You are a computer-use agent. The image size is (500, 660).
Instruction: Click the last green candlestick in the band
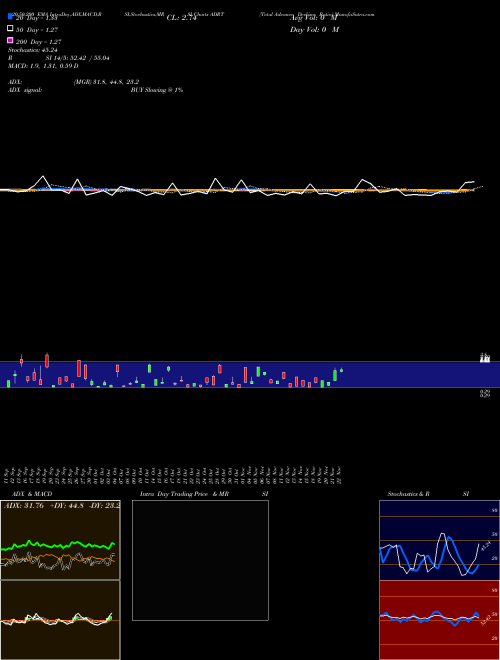coord(341,370)
